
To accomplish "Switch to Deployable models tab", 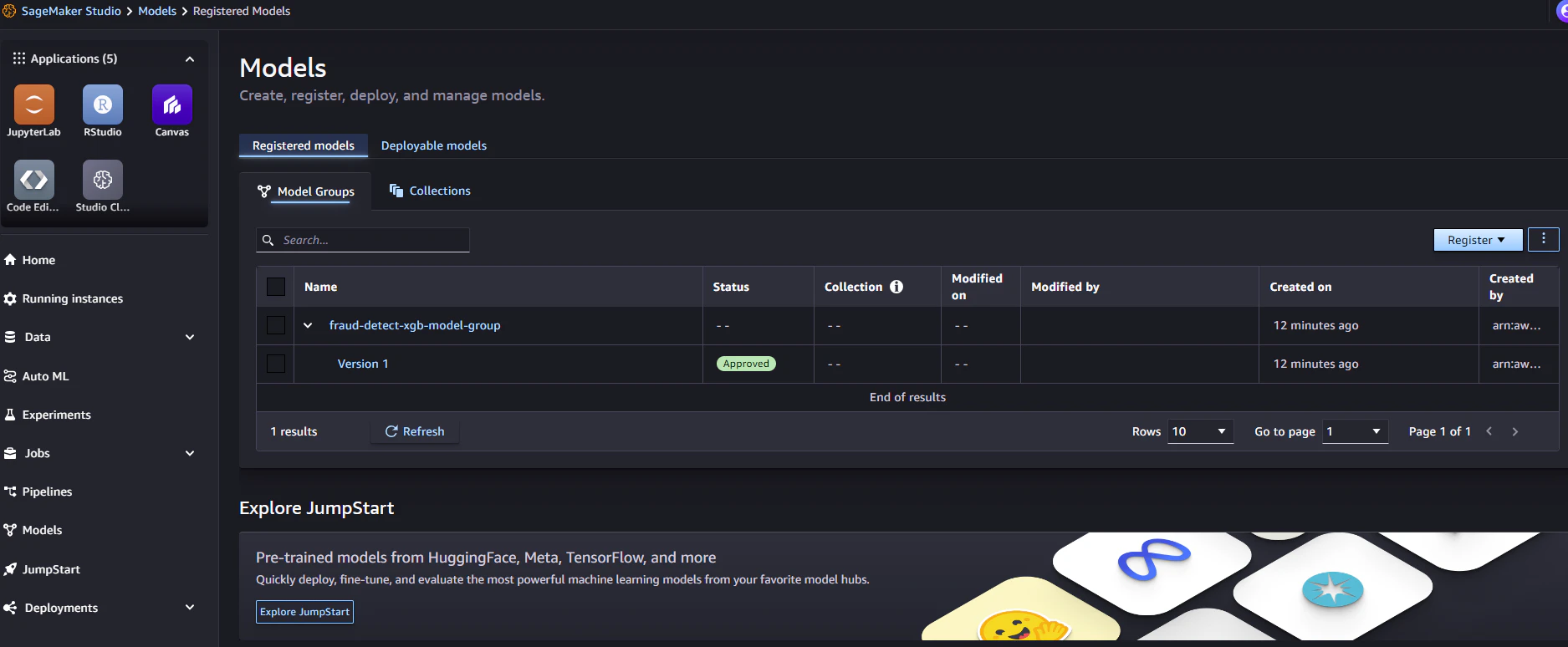I will coord(434,145).
